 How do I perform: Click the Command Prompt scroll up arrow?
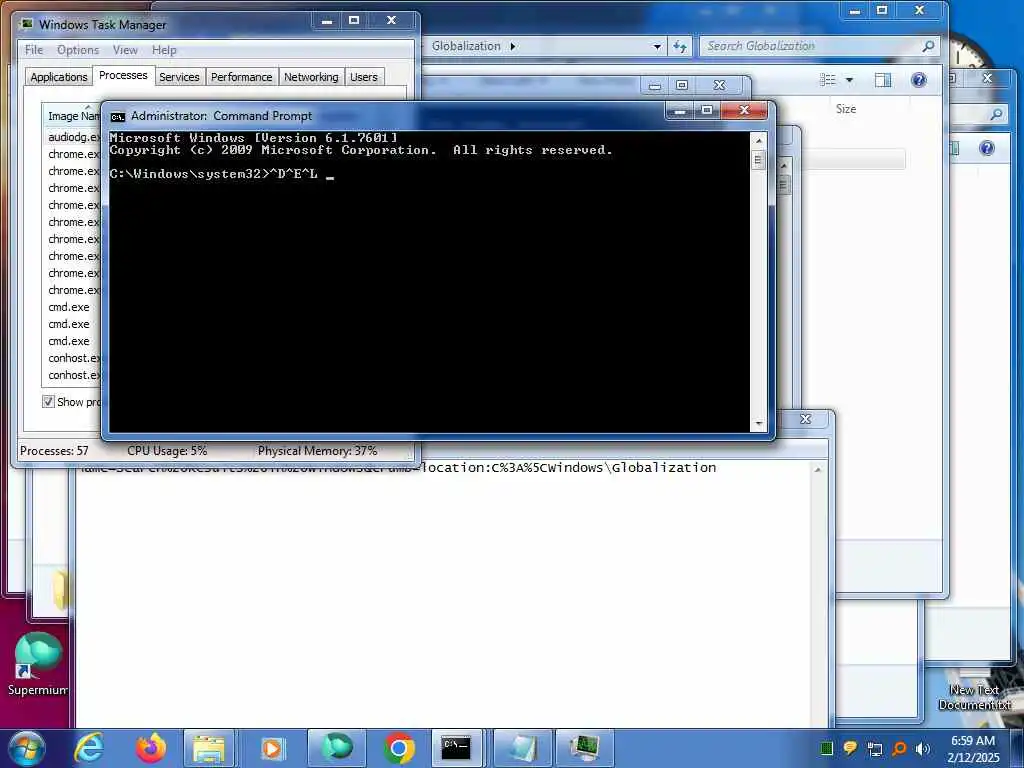click(758, 140)
